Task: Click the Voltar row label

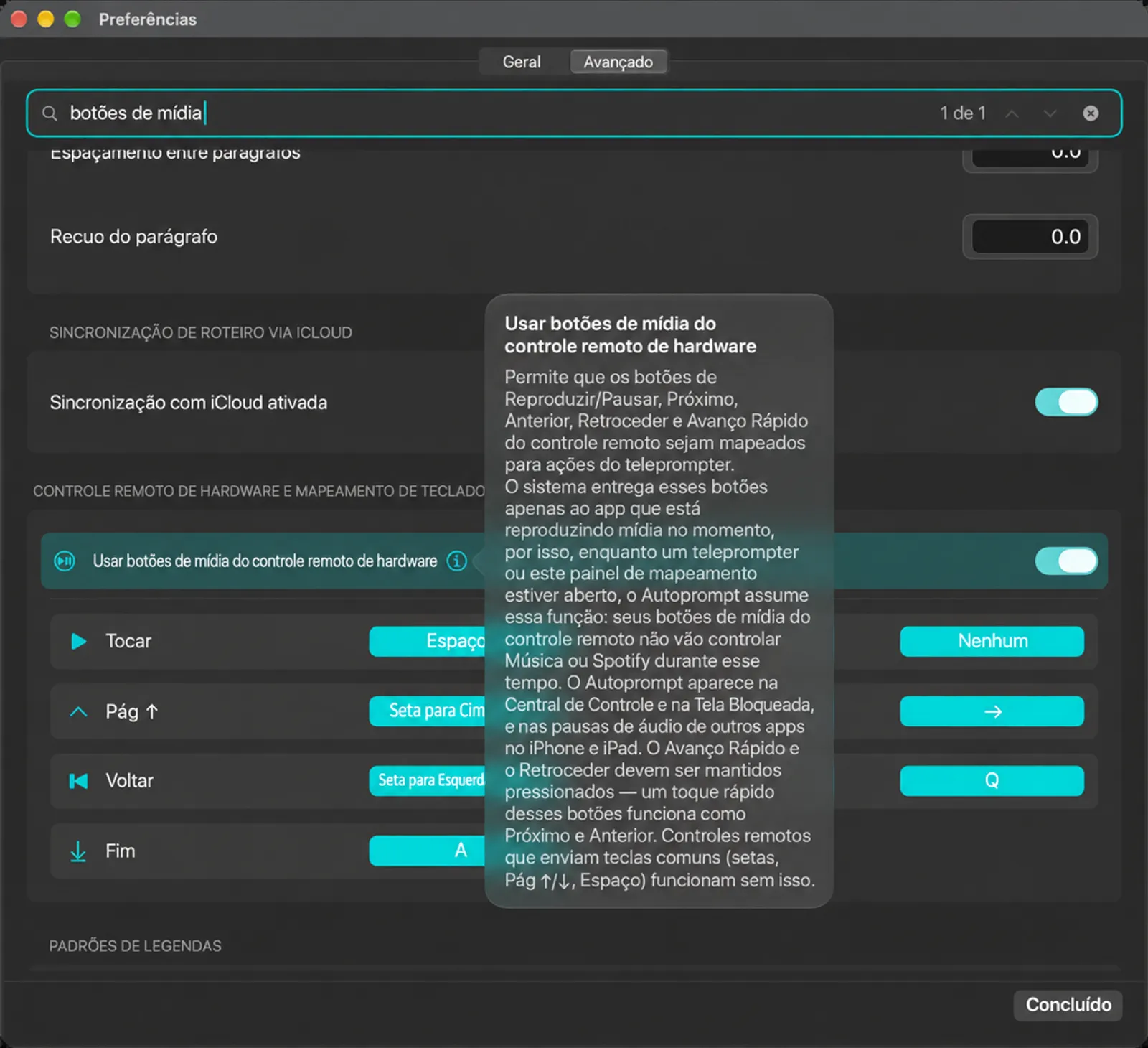Action: pos(129,780)
